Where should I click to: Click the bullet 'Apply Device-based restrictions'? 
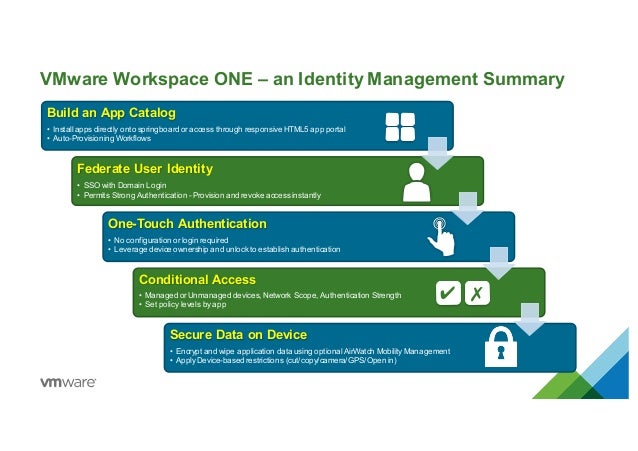coord(286,360)
